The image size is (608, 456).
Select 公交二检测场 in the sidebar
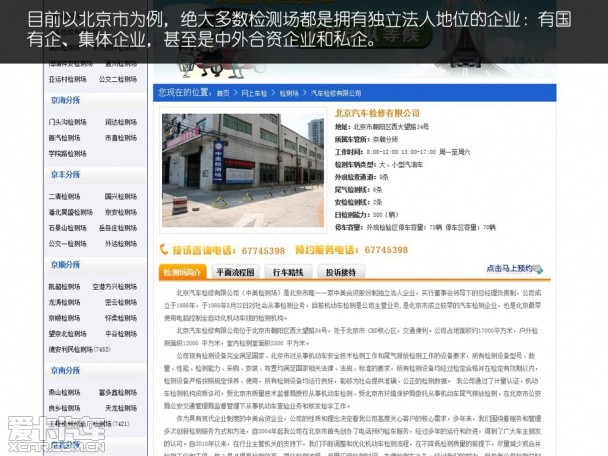pyautogui.click(x=118, y=79)
